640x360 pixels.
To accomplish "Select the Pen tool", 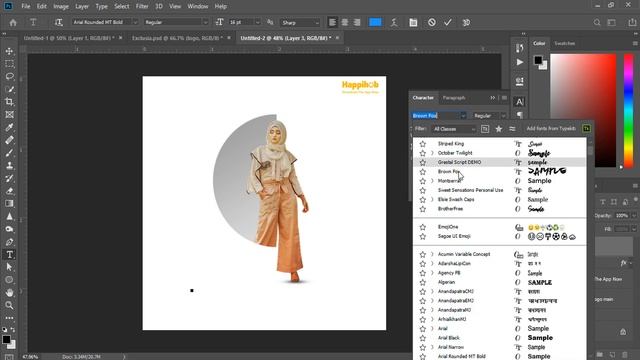I will click(9, 242).
